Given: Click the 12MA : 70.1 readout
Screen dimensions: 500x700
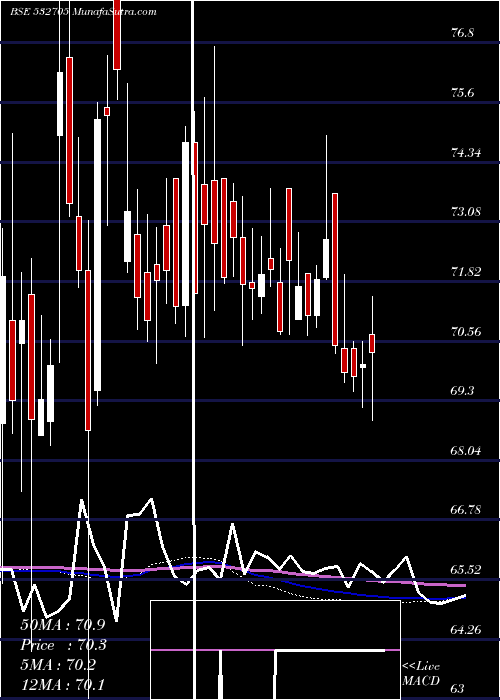Looking at the screenshot, I should pos(62,684).
